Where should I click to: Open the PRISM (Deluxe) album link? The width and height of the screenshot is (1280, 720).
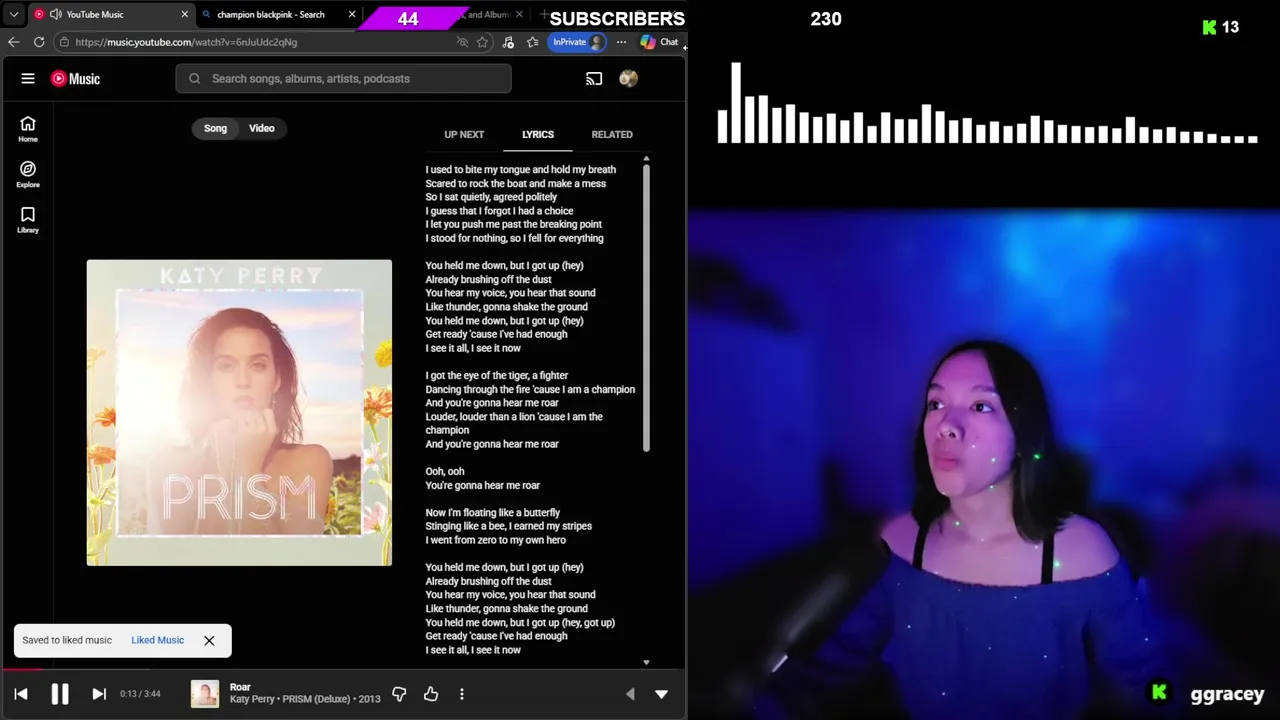316,699
